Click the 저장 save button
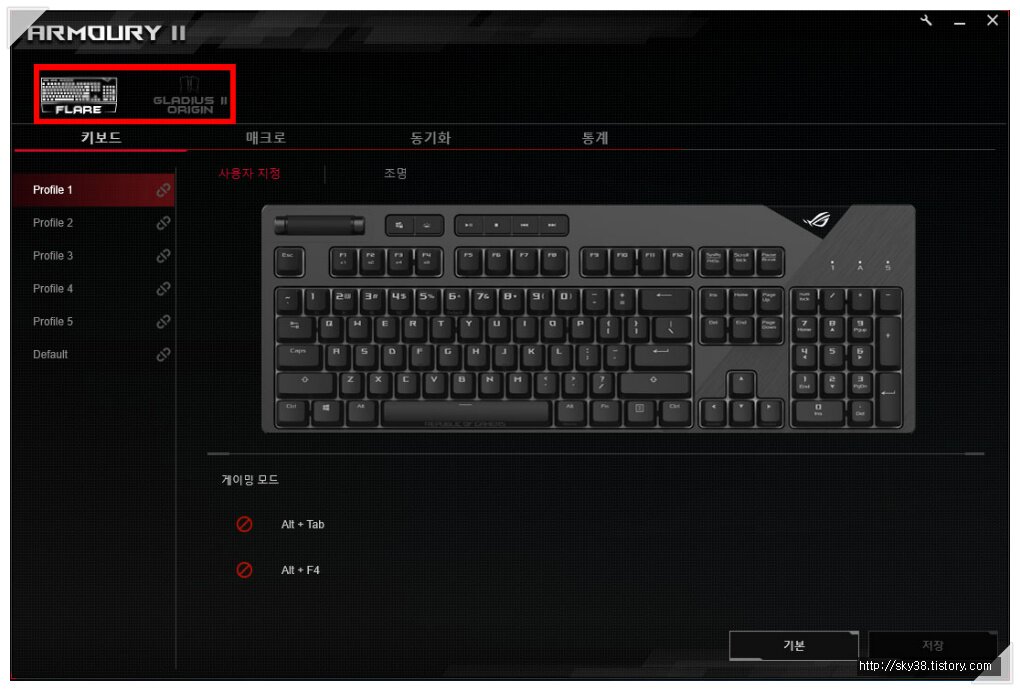 [933, 645]
